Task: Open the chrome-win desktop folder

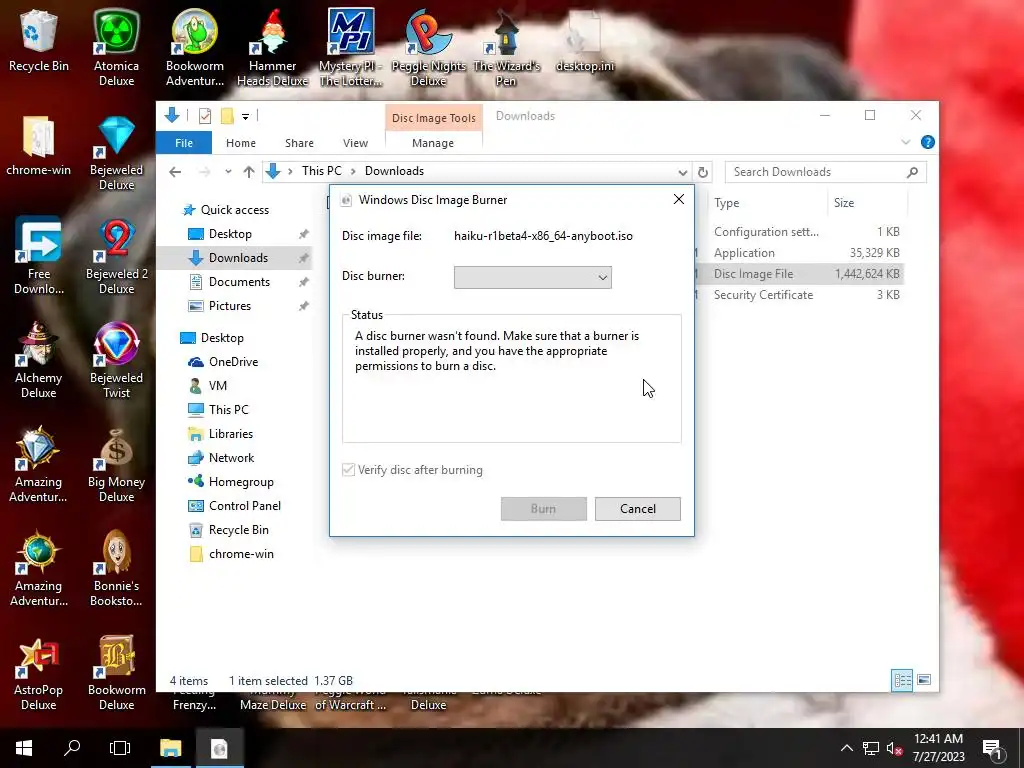Action: coord(39,145)
